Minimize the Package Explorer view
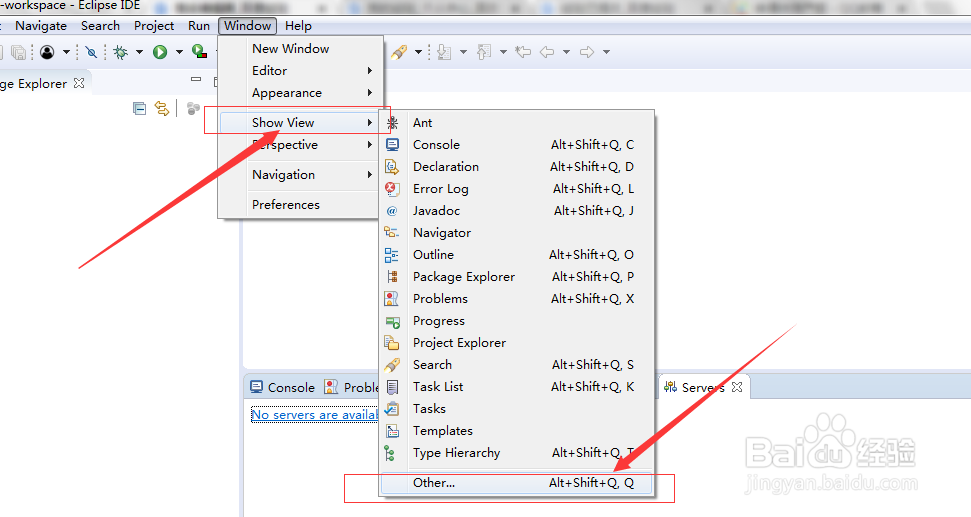The height and width of the screenshot is (517, 971). [196, 79]
